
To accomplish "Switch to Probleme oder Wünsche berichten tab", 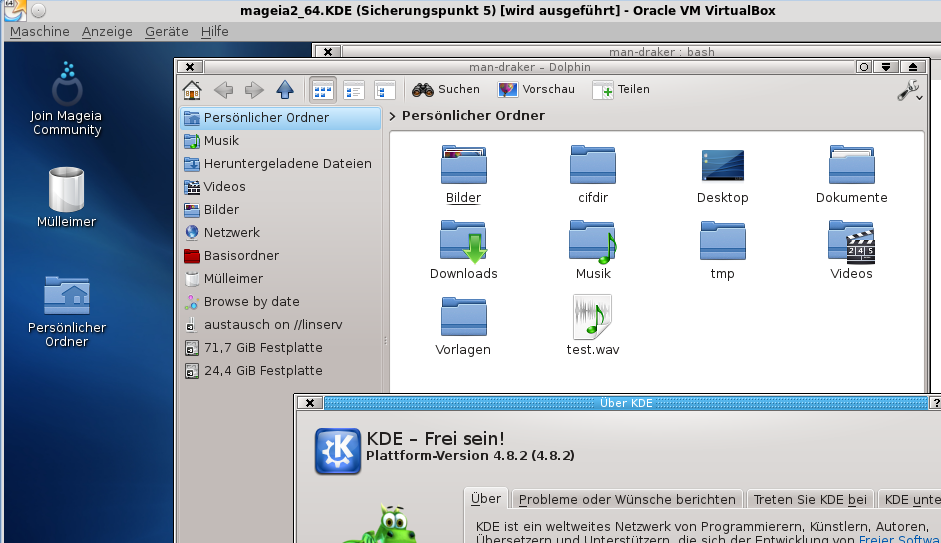I will tap(627, 500).
